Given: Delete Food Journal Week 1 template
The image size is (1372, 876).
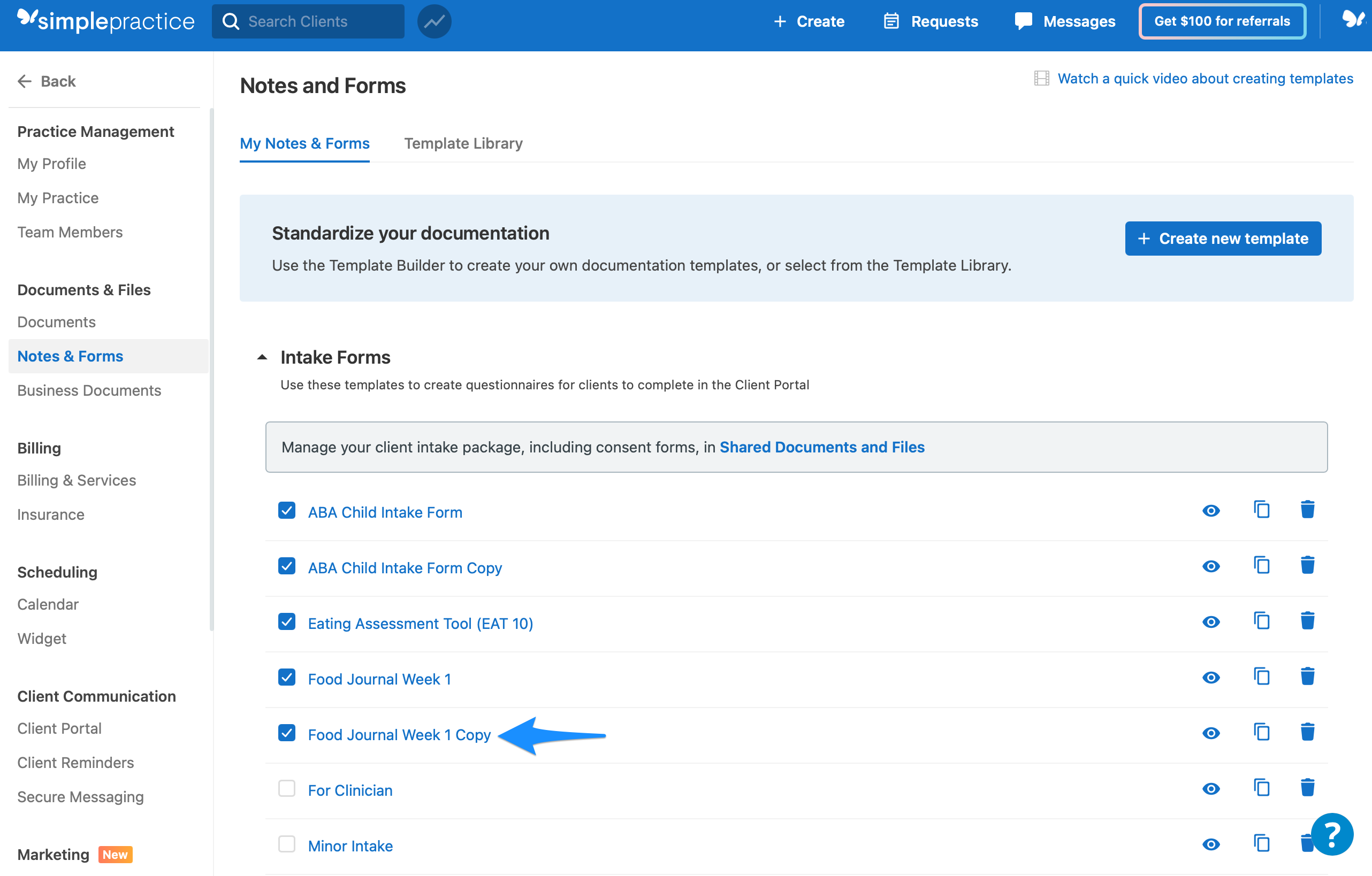Looking at the screenshot, I should point(1308,676).
